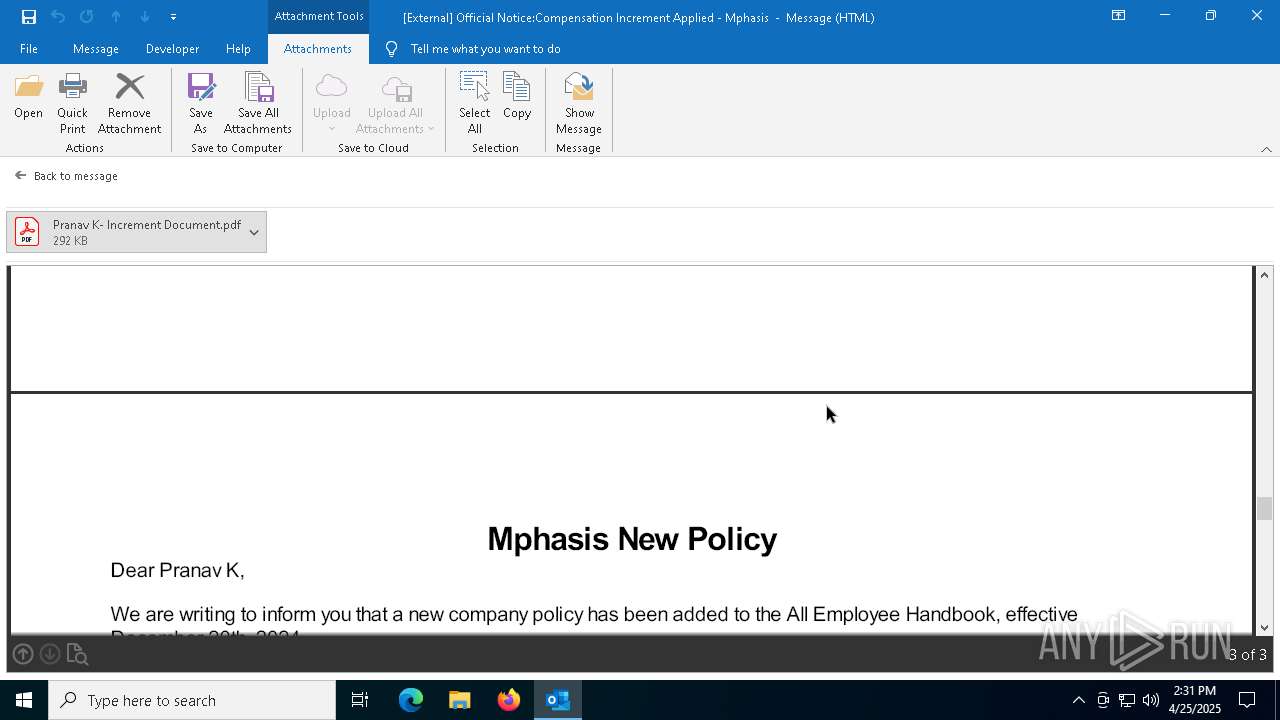Quick Print the attachment

click(72, 104)
